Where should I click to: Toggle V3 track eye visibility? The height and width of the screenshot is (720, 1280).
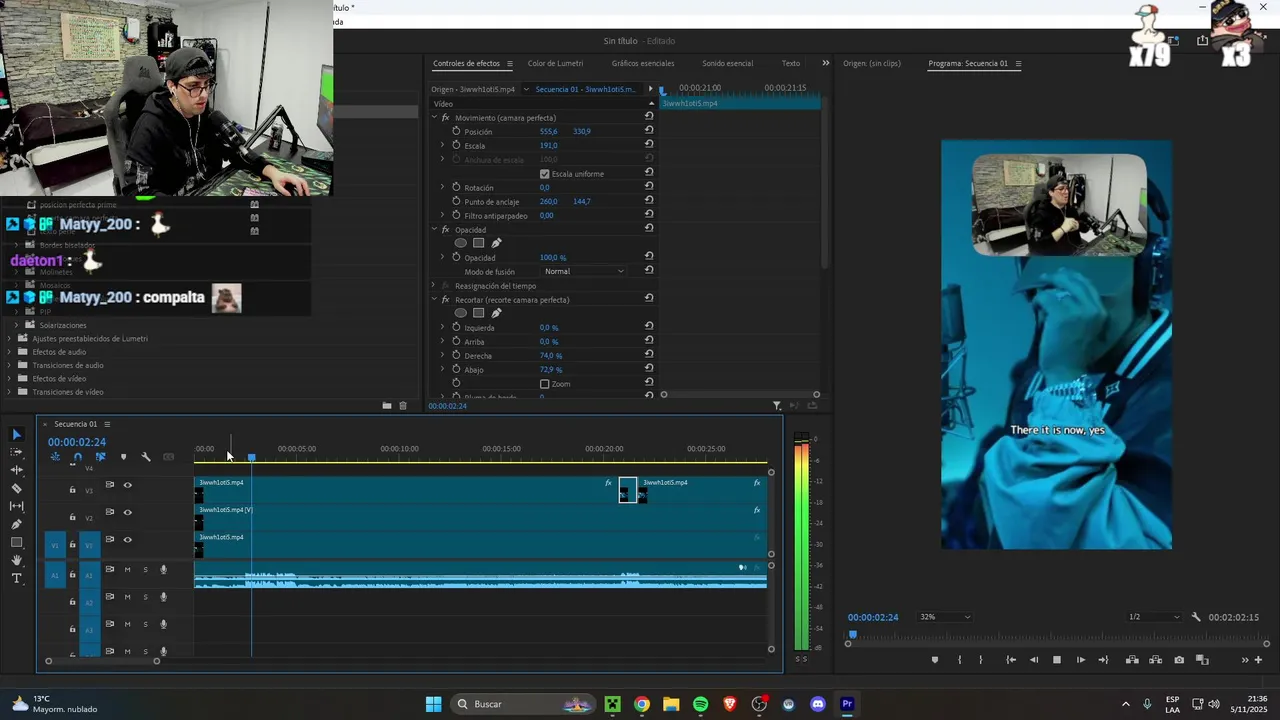127,485
